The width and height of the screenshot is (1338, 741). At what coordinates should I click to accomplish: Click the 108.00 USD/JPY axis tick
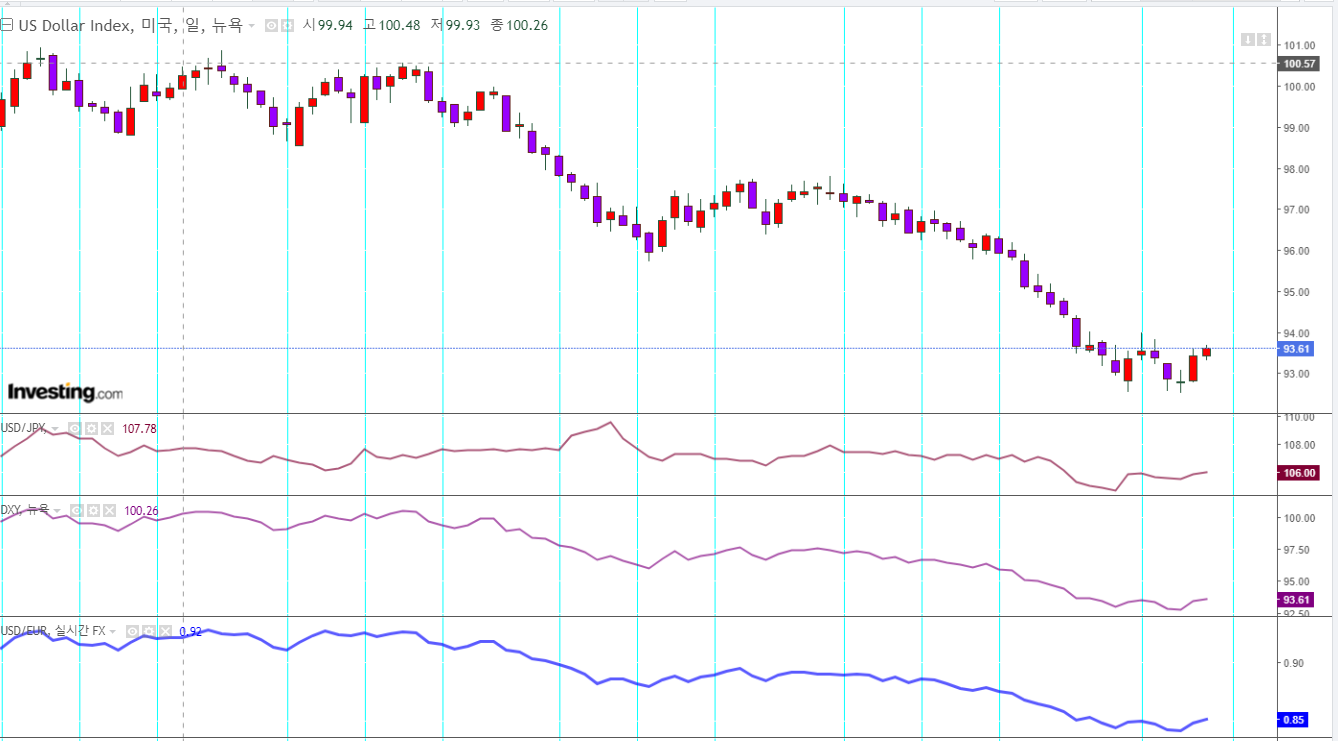click(1300, 445)
